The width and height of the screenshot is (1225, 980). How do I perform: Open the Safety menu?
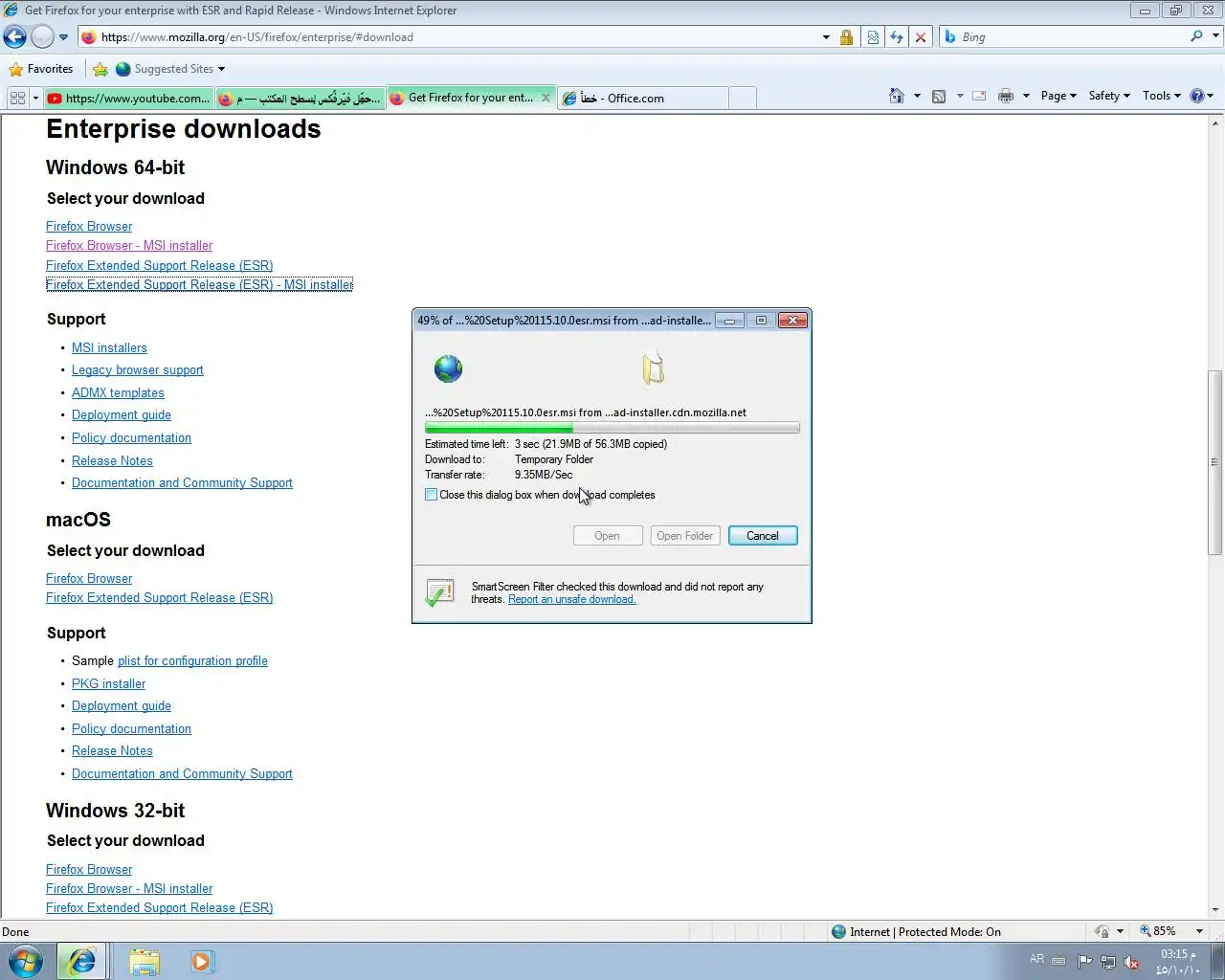[x=1109, y=96]
